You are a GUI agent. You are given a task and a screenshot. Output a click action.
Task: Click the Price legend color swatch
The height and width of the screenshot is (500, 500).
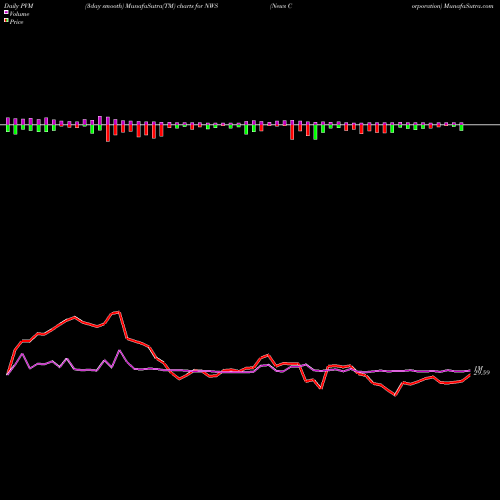tap(6, 21)
